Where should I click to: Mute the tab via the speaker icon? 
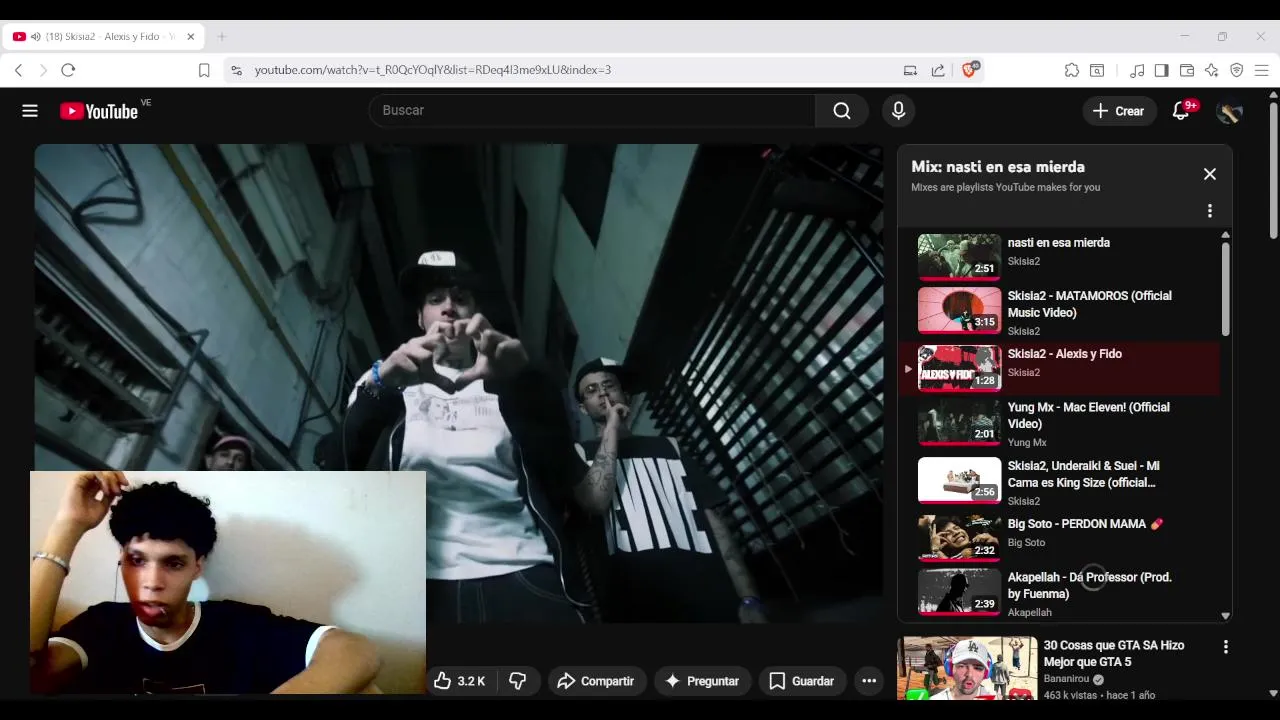(35, 37)
